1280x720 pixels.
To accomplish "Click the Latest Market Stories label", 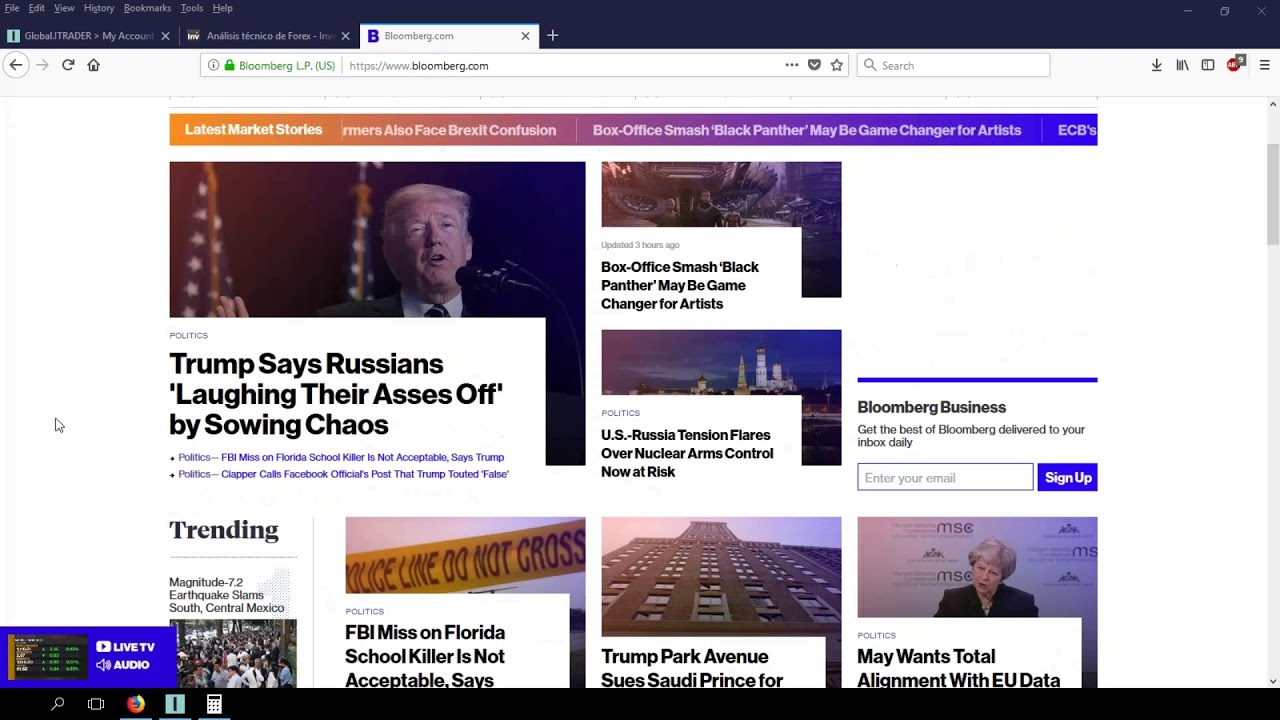I will tap(253, 130).
